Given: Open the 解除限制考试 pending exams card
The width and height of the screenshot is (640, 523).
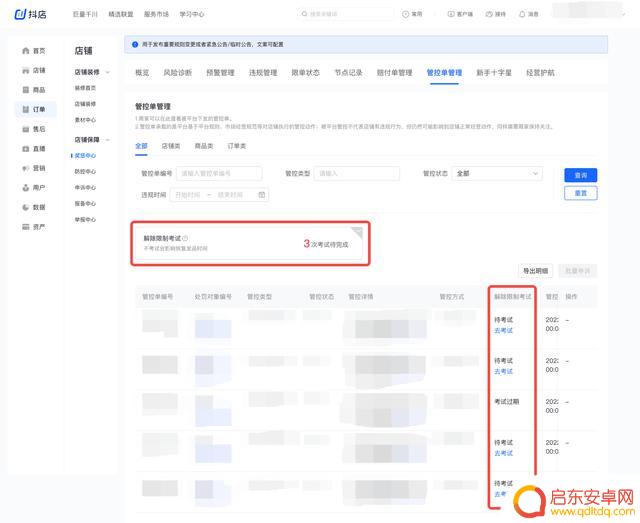Looking at the screenshot, I should tap(247, 243).
